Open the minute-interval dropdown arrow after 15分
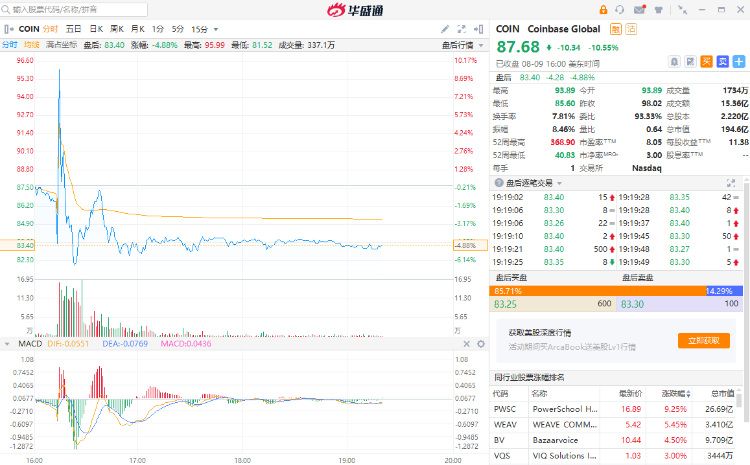This screenshot has height=465, width=750. (x=216, y=30)
